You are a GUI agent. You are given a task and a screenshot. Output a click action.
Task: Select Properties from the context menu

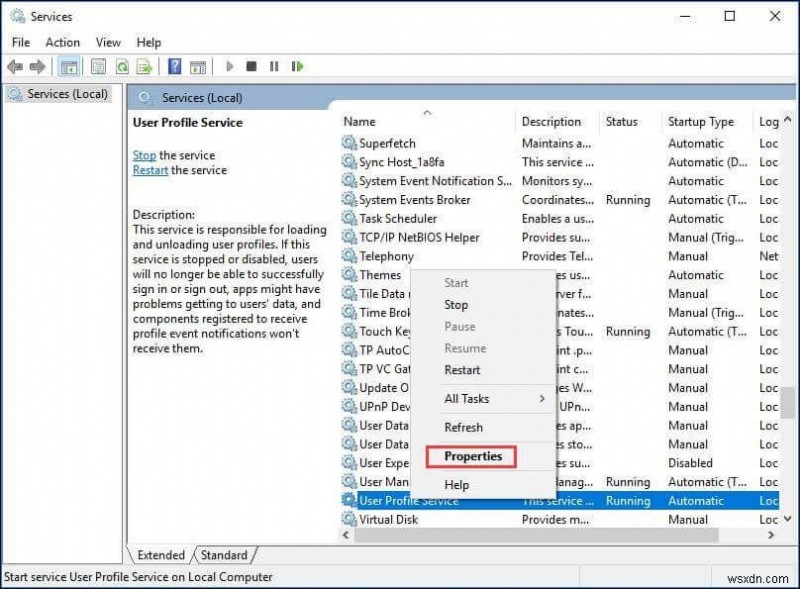(x=471, y=456)
